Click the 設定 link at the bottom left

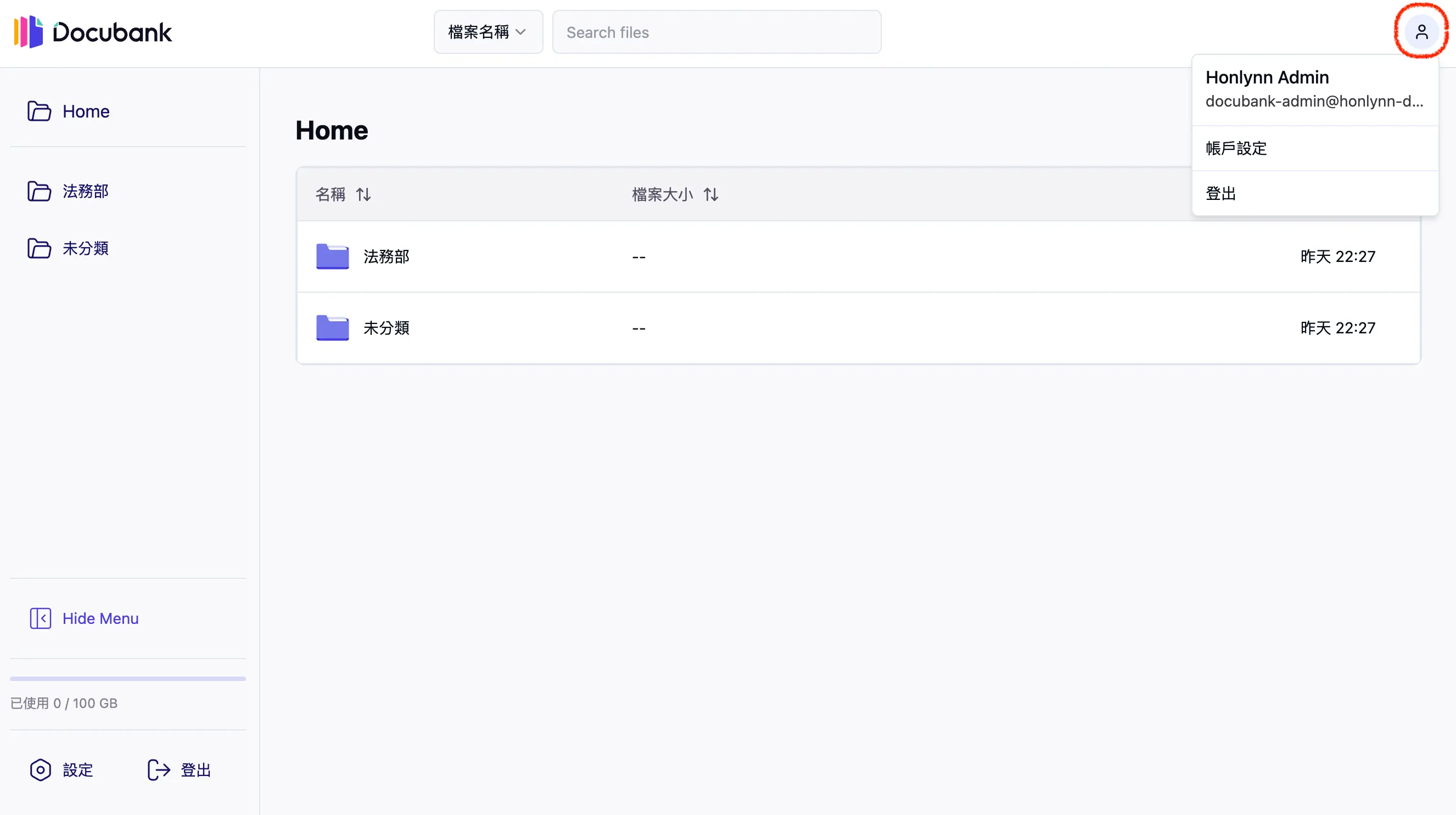point(77,770)
